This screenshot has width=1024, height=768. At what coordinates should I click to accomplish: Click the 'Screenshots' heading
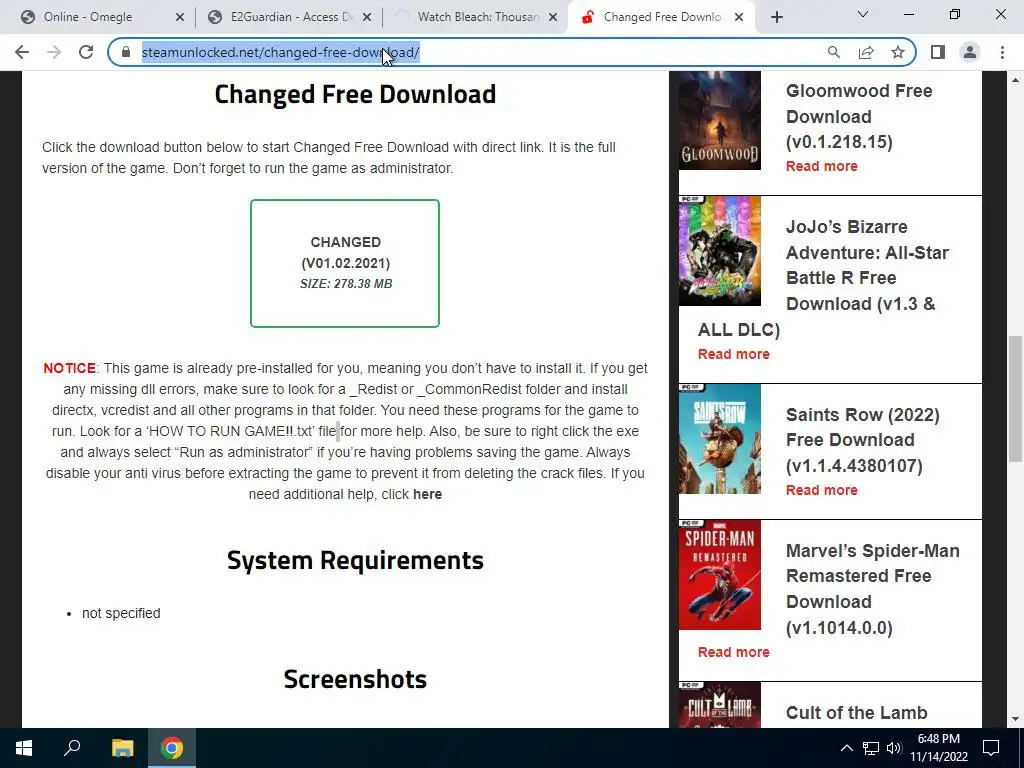point(355,679)
